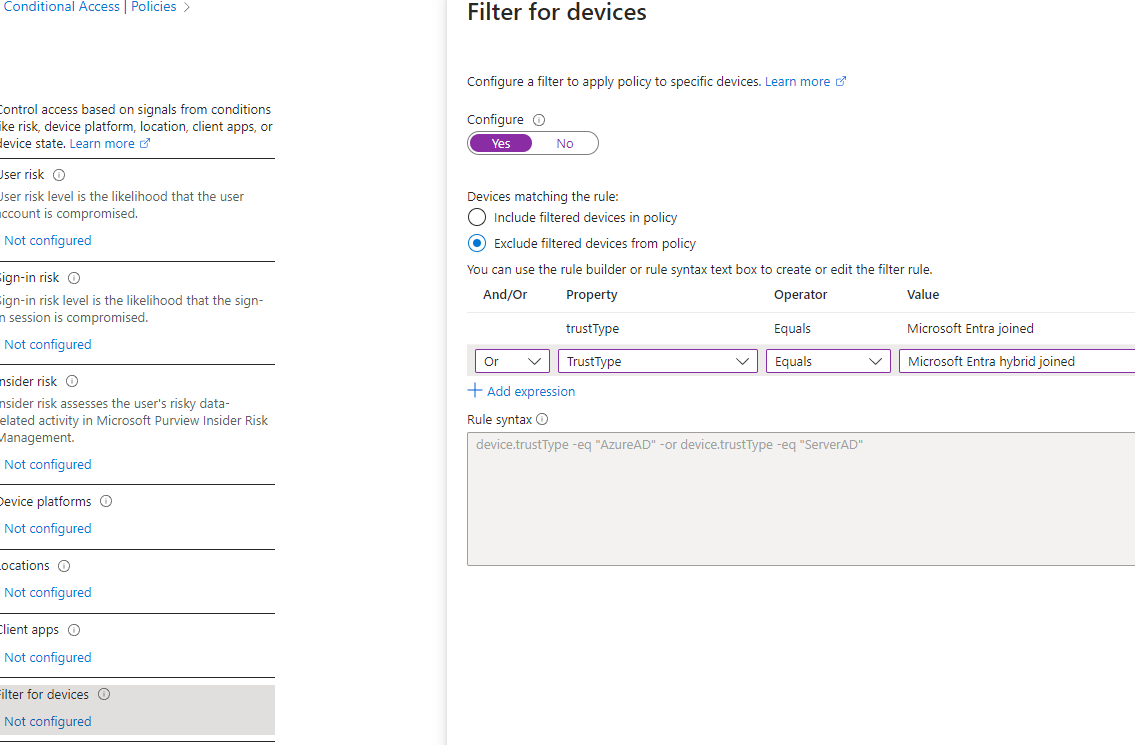Open Insider risk Not configured link

[x=48, y=465]
